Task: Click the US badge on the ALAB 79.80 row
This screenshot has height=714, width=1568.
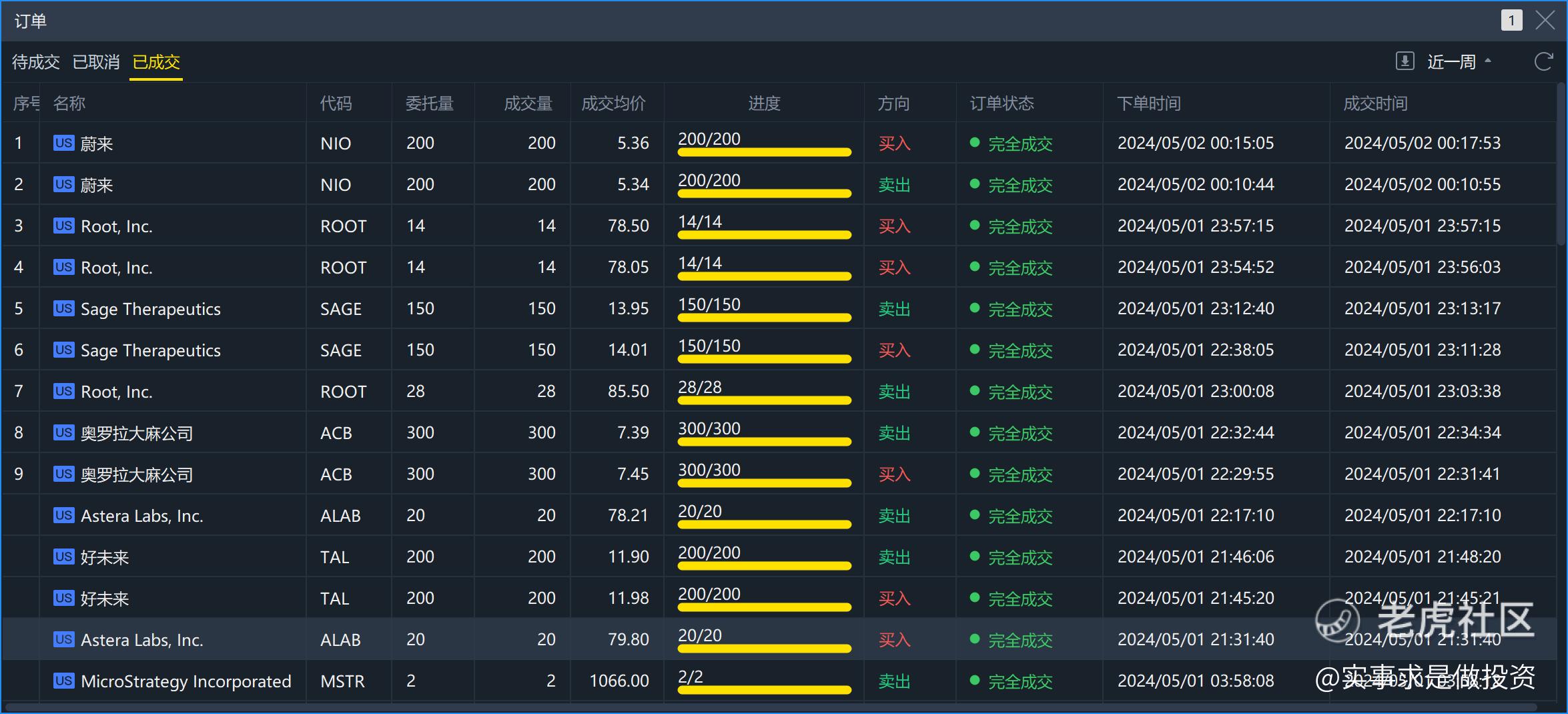Action: [x=64, y=639]
